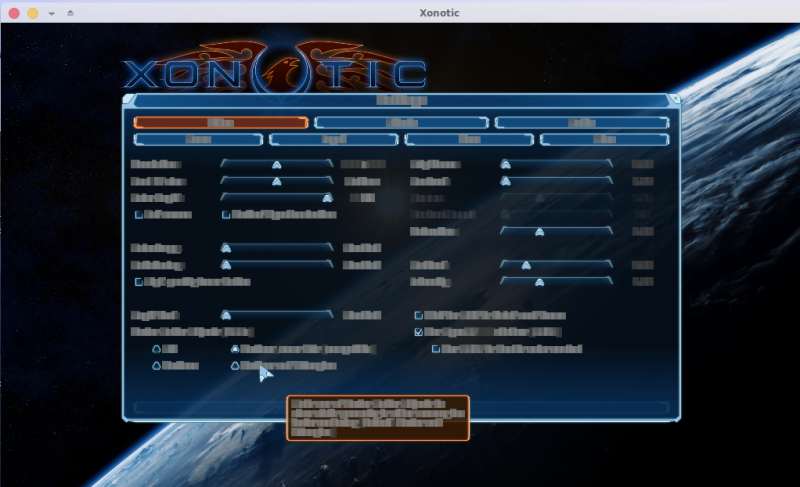Switch to the first sub-tab in four-tab row
This screenshot has width=800, height=487.
(x=198, y=139)
